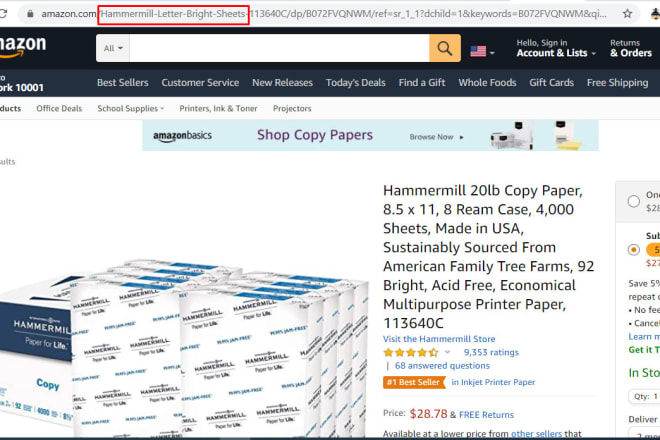Screen dimensions: 660x440
Task: Open the US flag language selector
Action: point(482,52)
